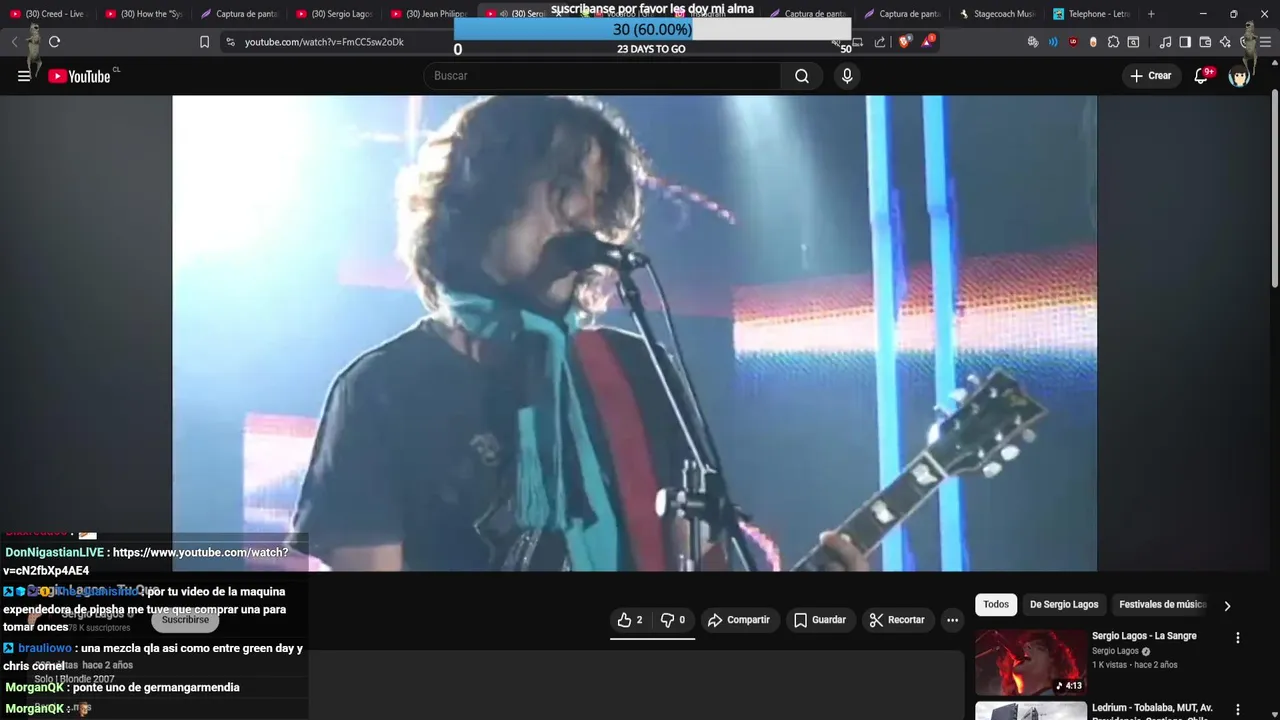Open the Brave Wallet toolbar icon
This screenshot has height=720, width=1280.
(x=1205, y=42)
